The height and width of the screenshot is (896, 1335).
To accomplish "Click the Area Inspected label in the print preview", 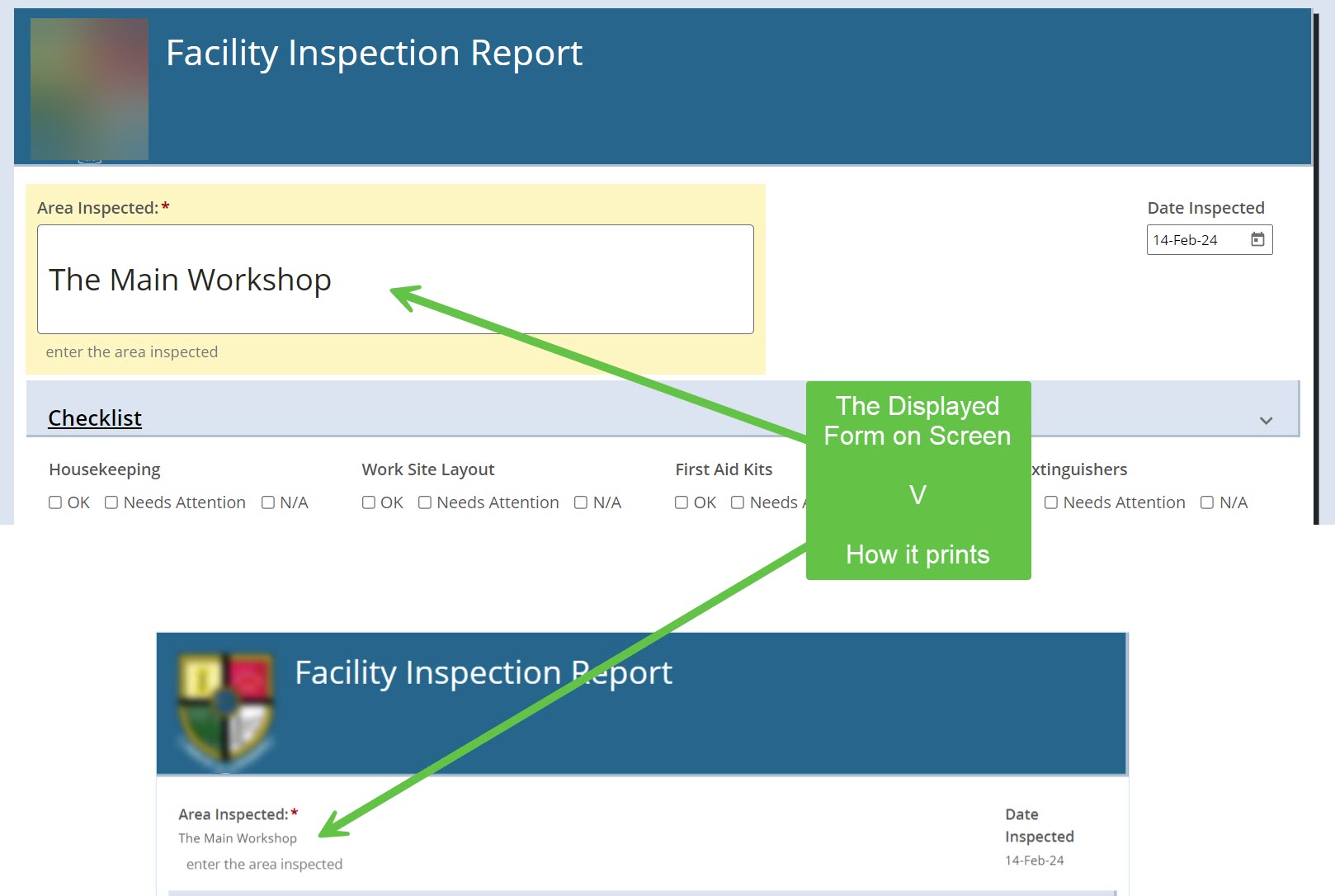I will click(x=234, y=814).
